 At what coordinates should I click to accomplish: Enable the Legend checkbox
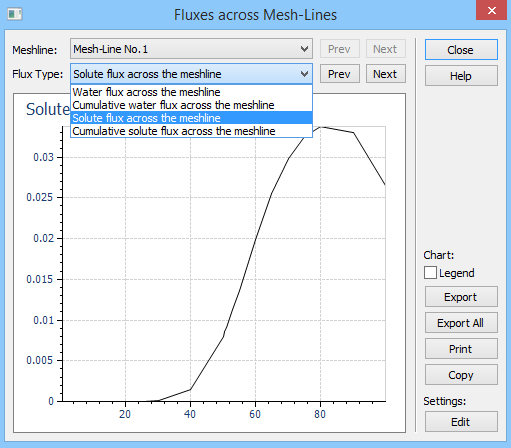430,273
